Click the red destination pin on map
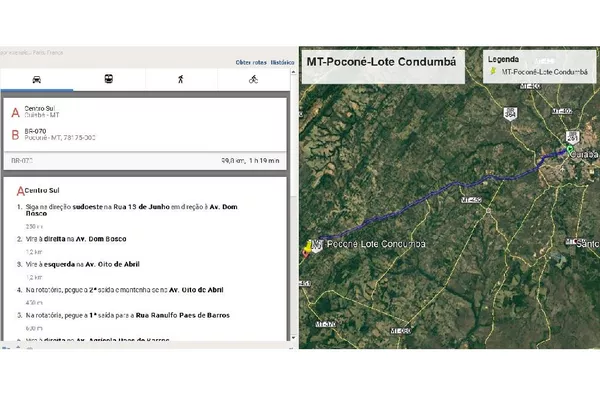The height and width of the screenshot is (396, 600). click(305, 253)
